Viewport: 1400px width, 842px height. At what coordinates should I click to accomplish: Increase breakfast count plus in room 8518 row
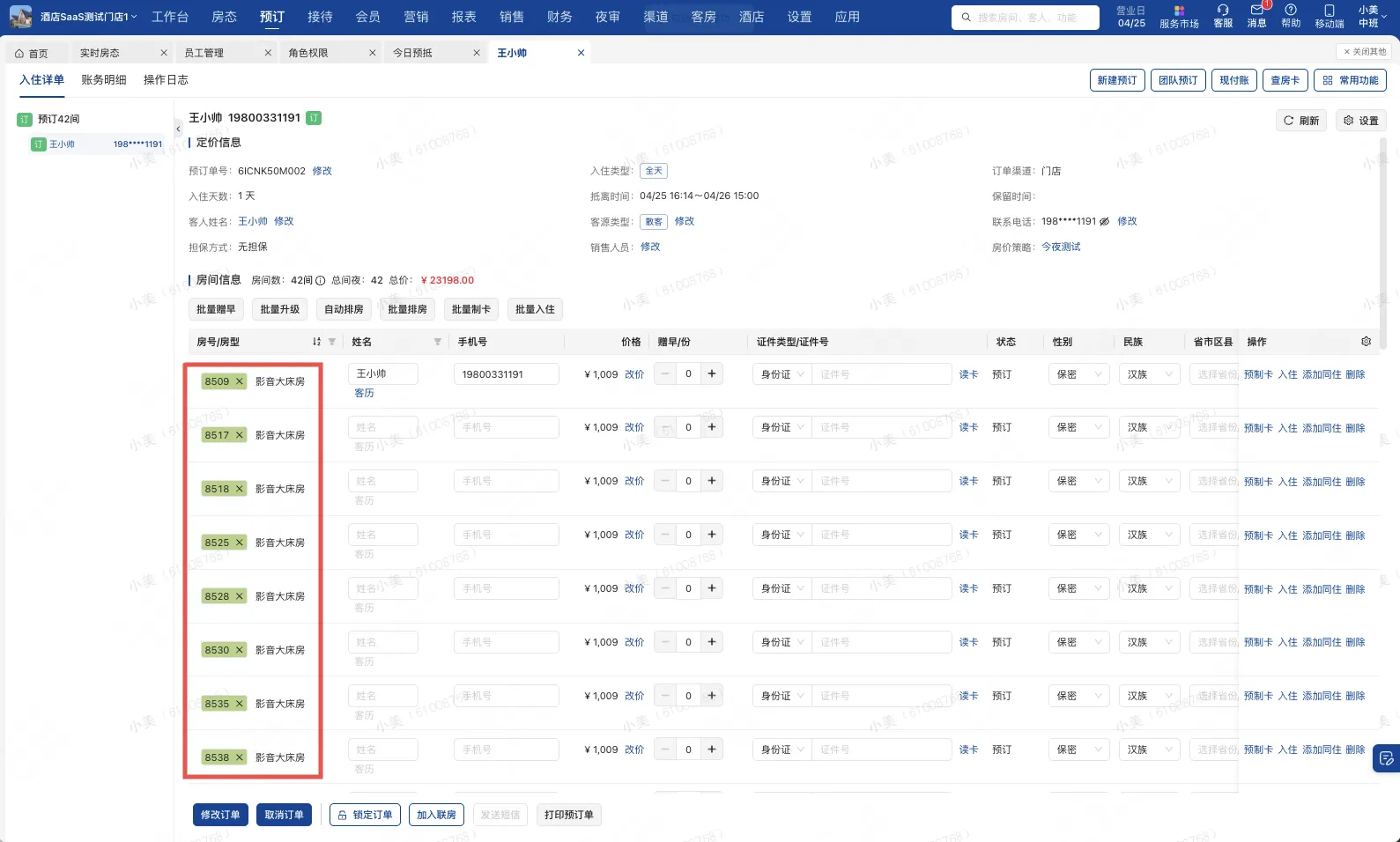pos(712,481)
